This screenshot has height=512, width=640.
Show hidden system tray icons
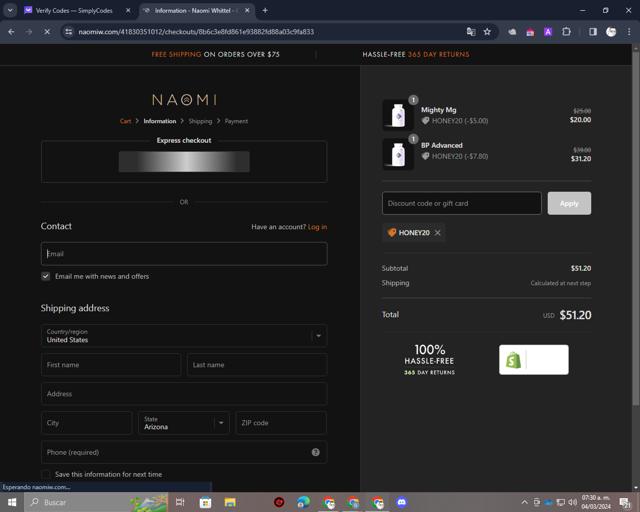(524, 502)
